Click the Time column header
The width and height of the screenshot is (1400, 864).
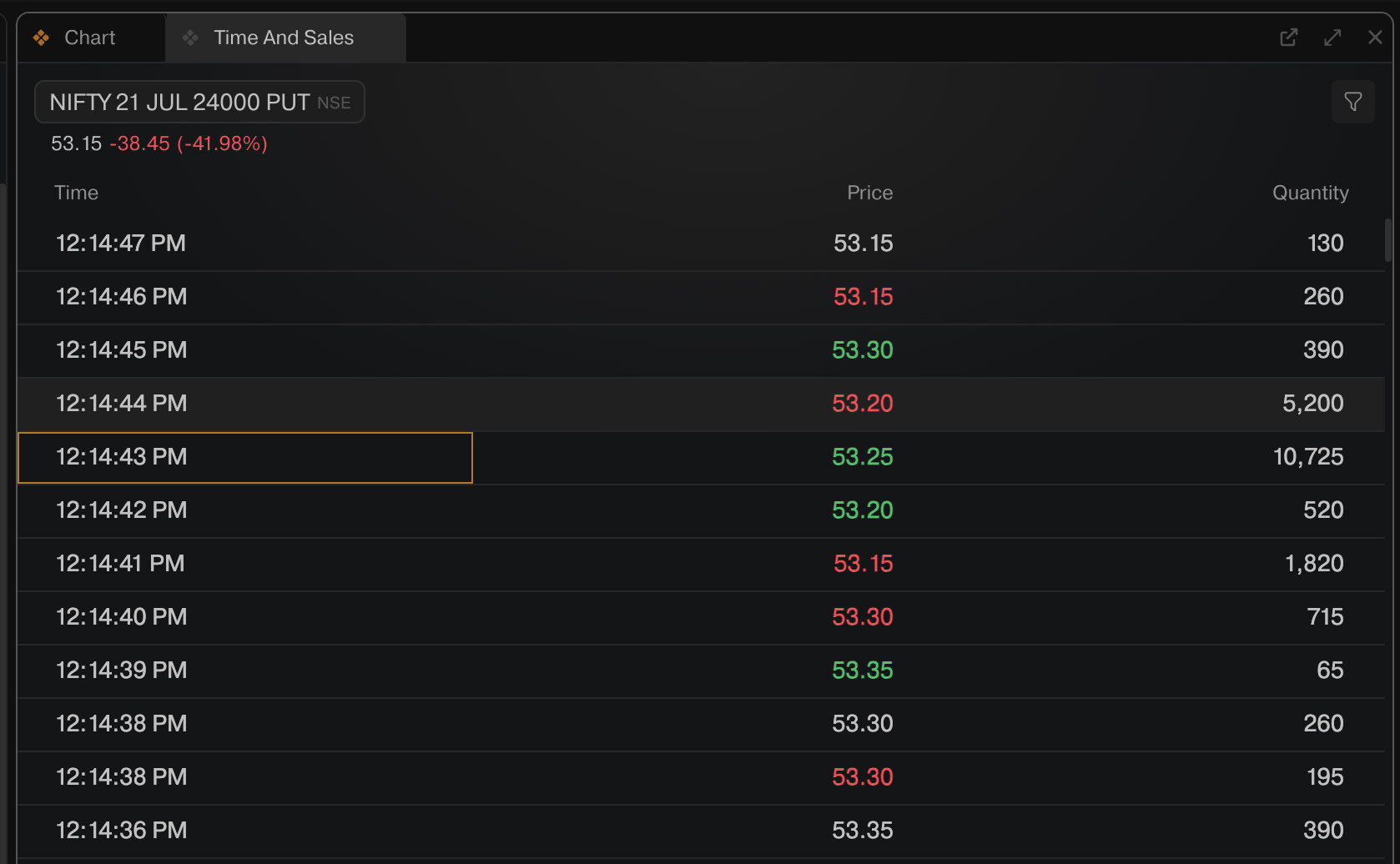76,193
